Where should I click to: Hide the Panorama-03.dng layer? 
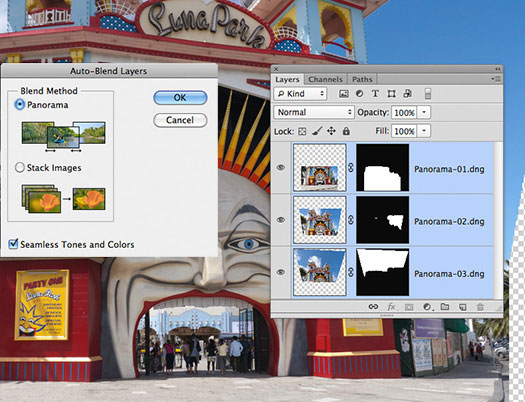pos(281,272)
